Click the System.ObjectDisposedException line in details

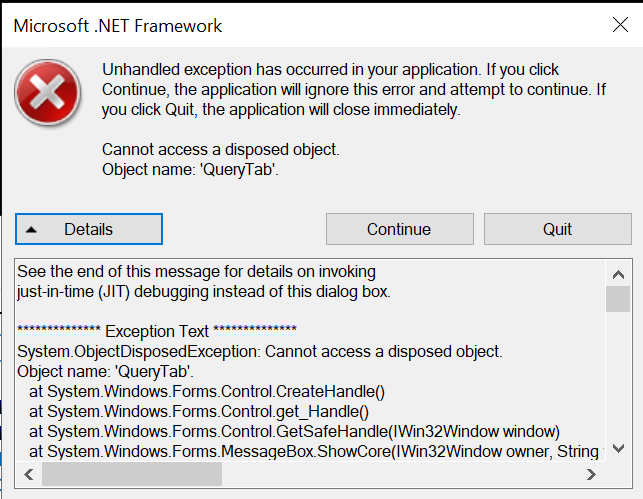[x=260, y=351]
